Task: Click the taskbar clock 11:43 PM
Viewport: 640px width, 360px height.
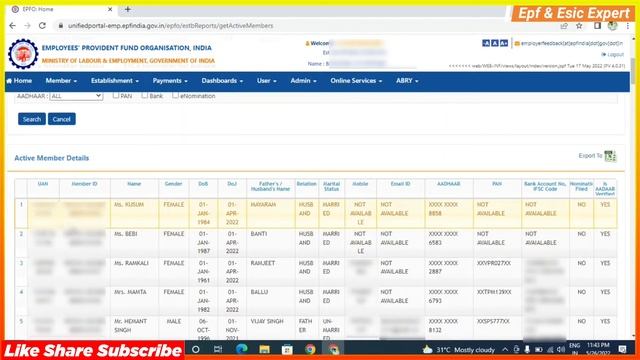Action: coord(598,346)
